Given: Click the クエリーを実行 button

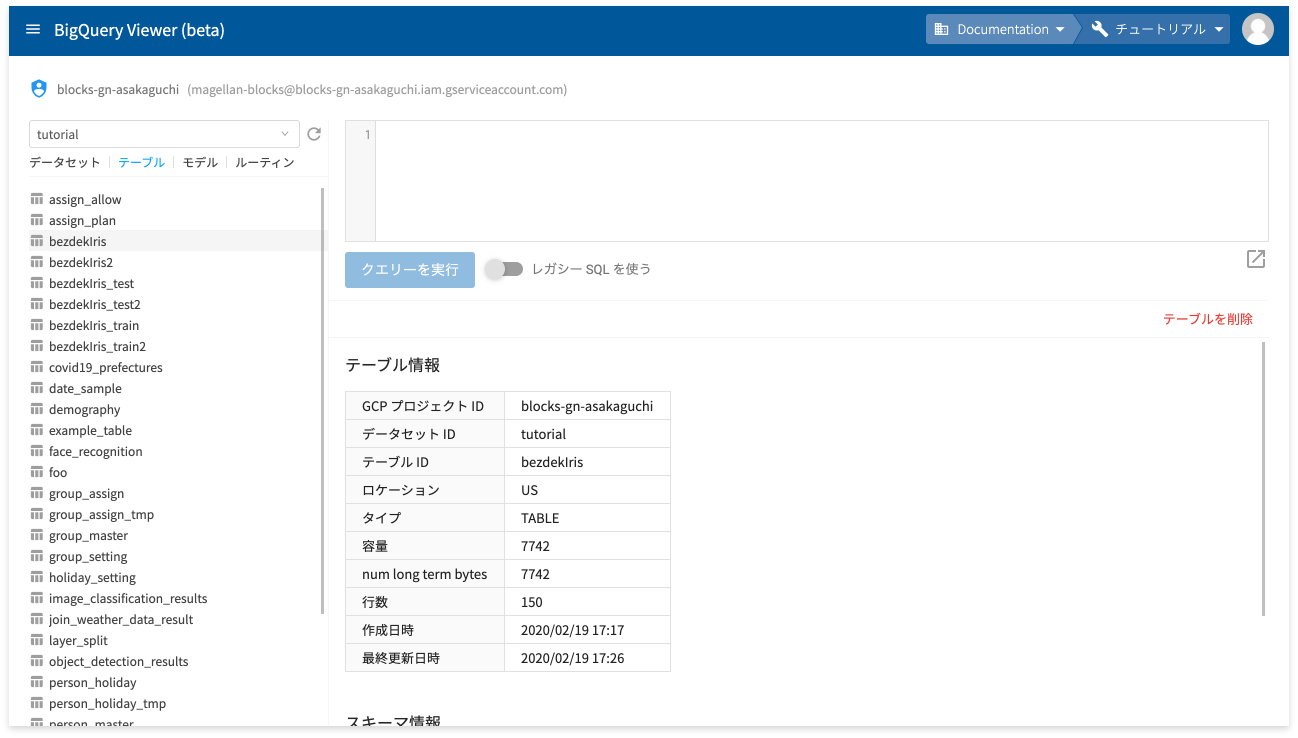Looking at the screenshot, I should 410,269.
